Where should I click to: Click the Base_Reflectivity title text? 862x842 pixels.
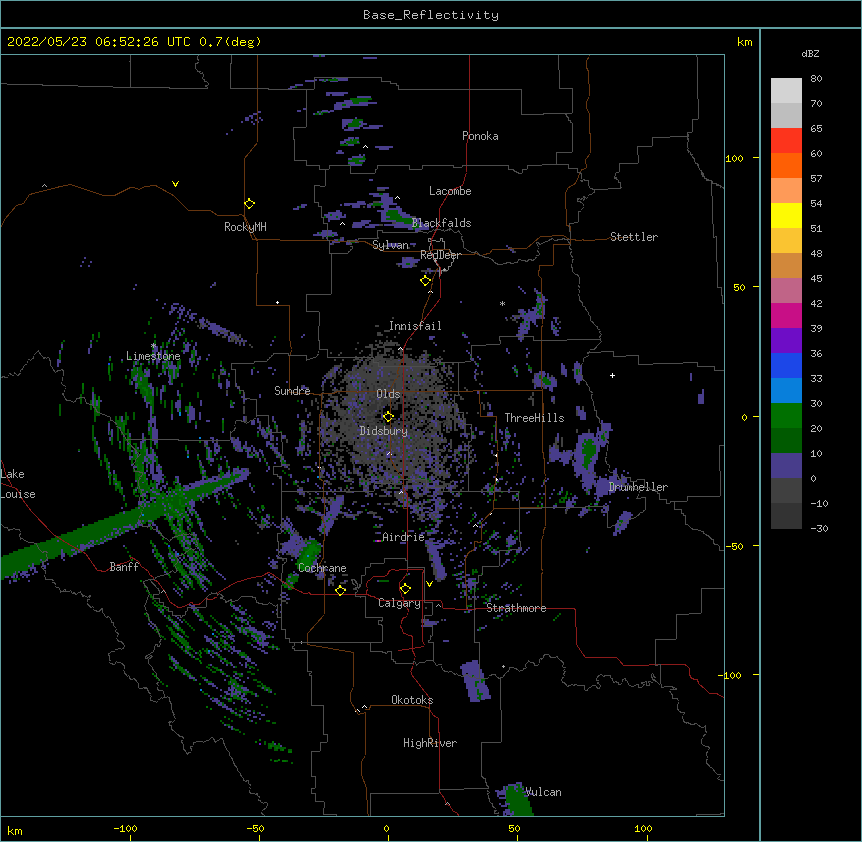click(430, 15)
